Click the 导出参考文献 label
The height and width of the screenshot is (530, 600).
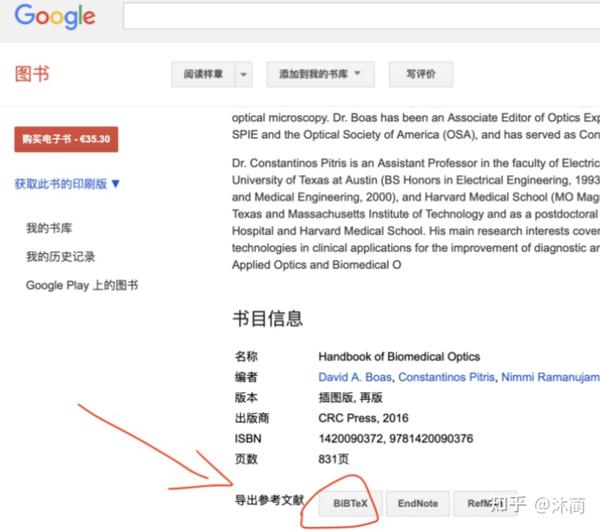[269, 500]
